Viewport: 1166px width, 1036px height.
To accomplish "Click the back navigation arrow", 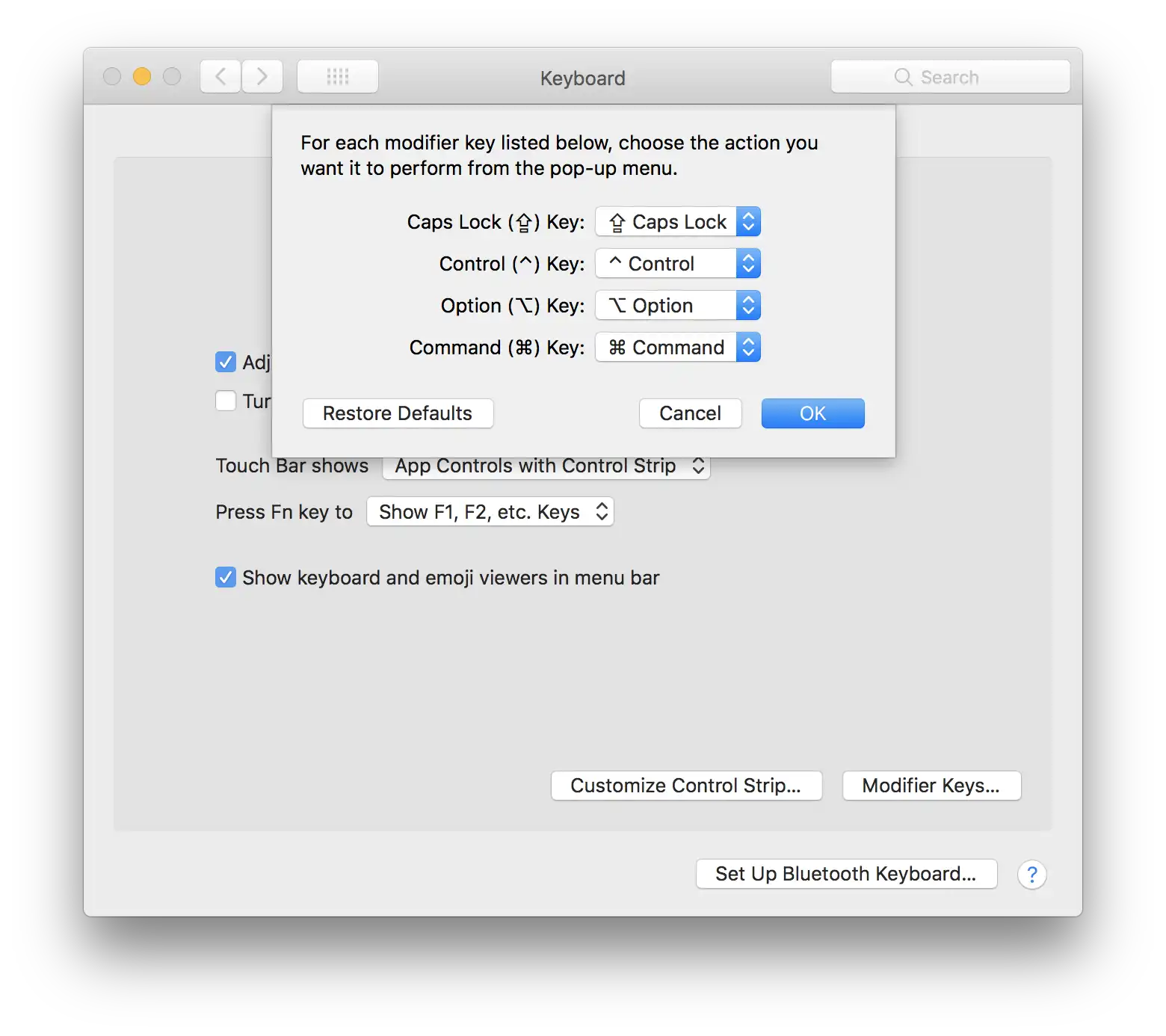I will [220, 75].
